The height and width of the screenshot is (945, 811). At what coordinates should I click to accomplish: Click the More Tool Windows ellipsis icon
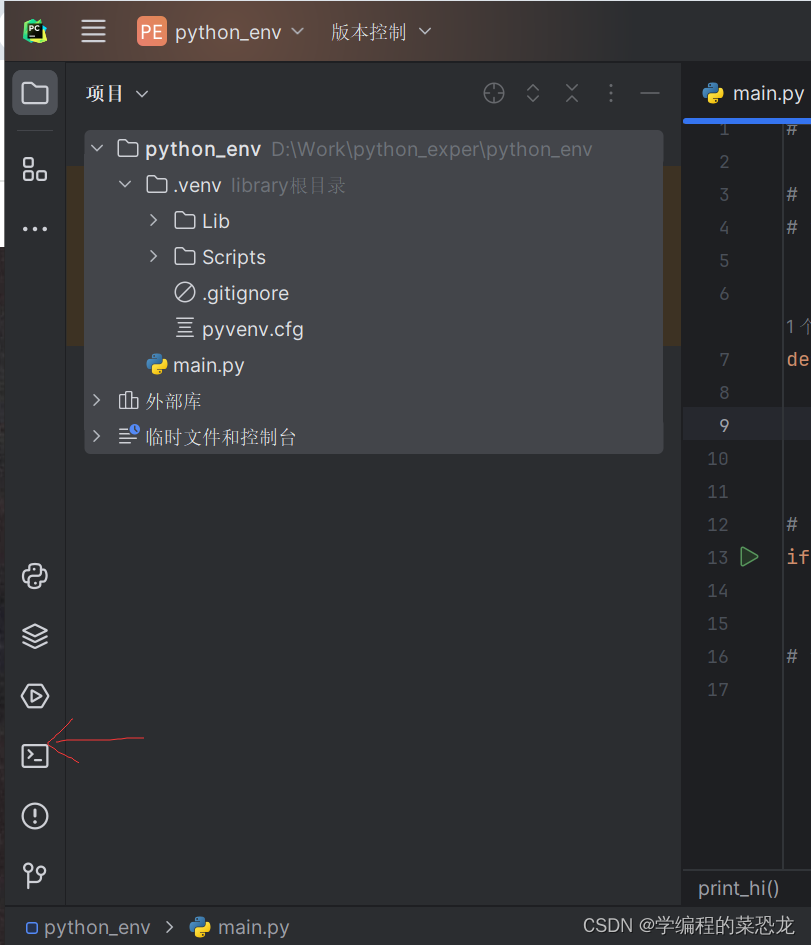click(34, 228)
